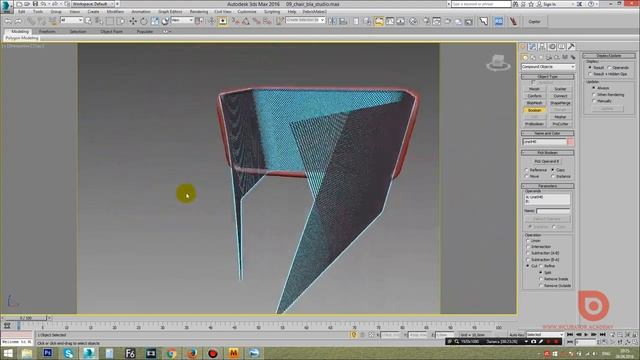Open the Create panel tab icon
This screenshot has width=640, height=360.
[x=523, y=47]
